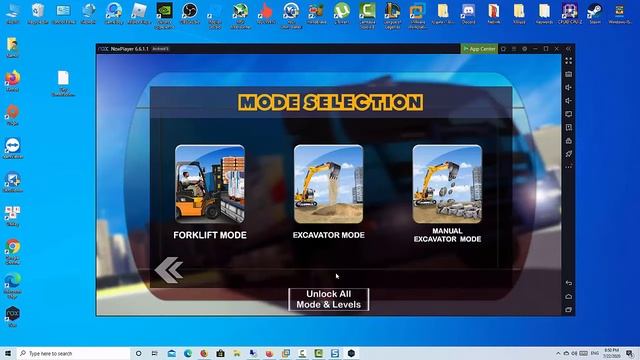Open the Camtasia desktop icon

pyautogui.click(x=367, y=16)
